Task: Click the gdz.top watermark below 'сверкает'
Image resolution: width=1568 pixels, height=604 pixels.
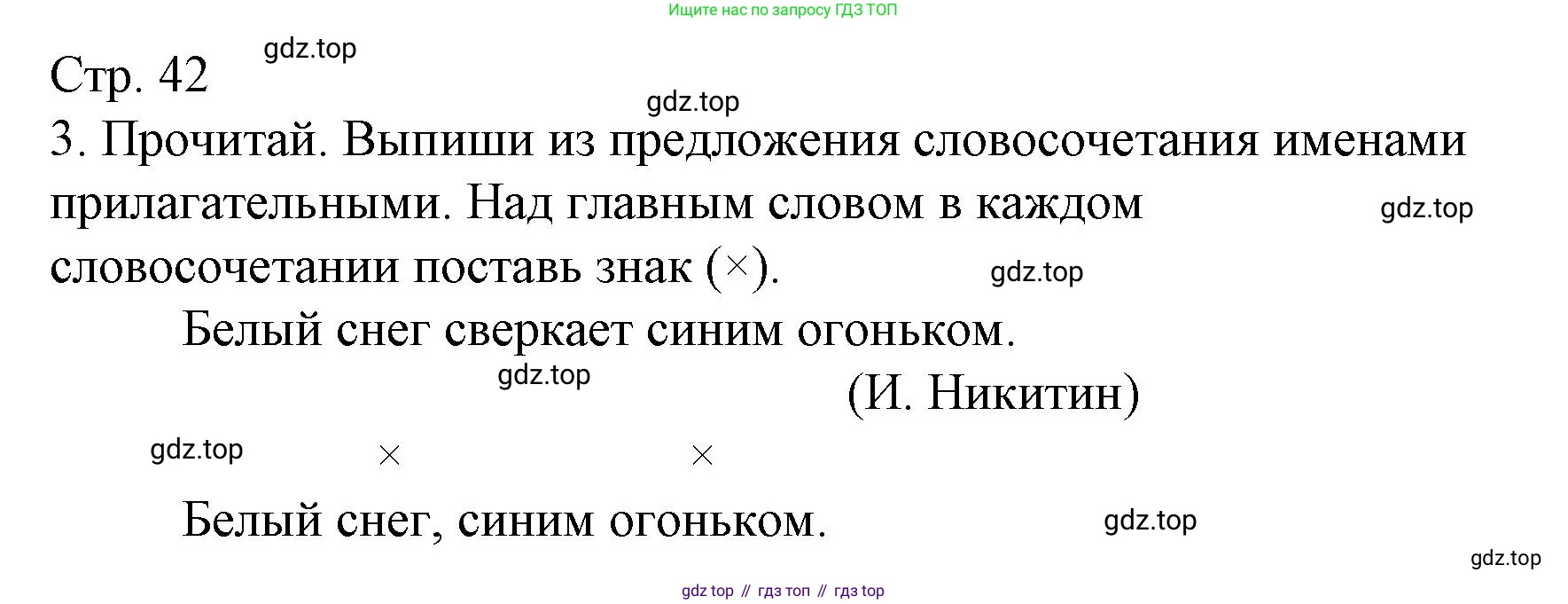Action: [543, 375]
